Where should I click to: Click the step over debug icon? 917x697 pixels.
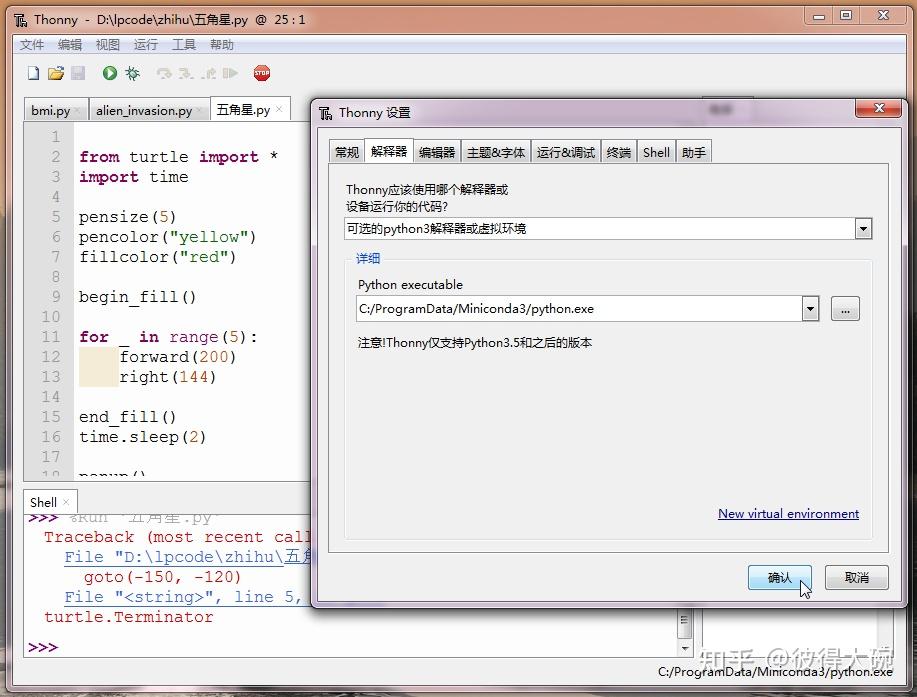(163, 72)
